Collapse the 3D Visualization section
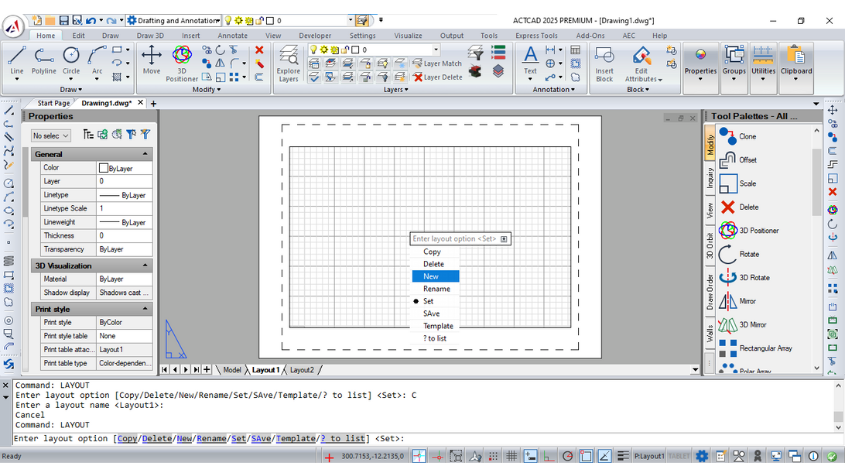845x475 pixels. click(x=145, y=266)
